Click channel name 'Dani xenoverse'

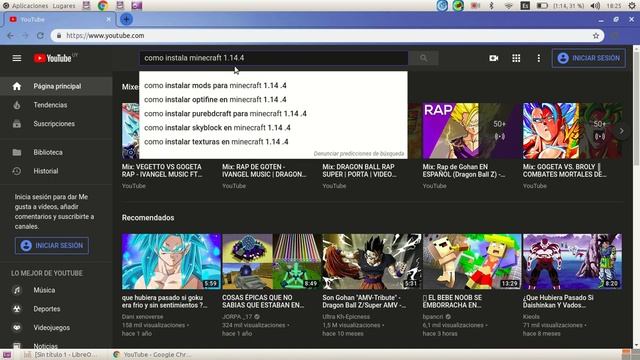pos(142,316)
